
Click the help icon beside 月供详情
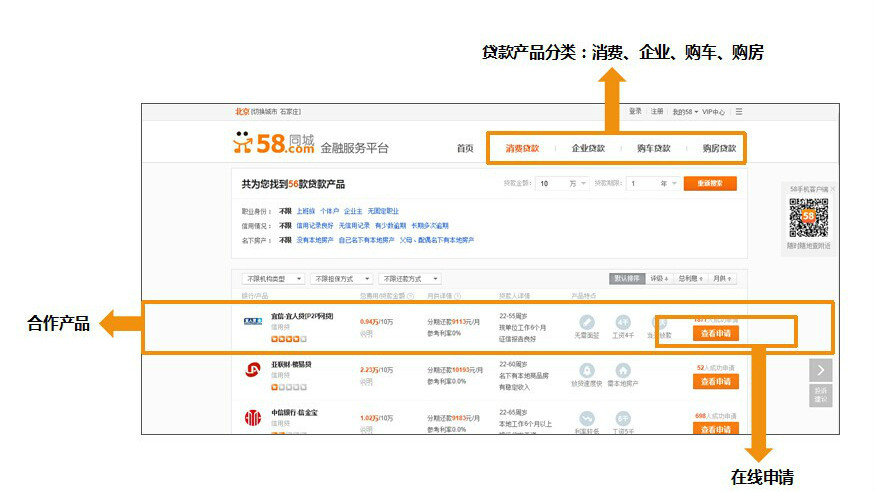458,296
